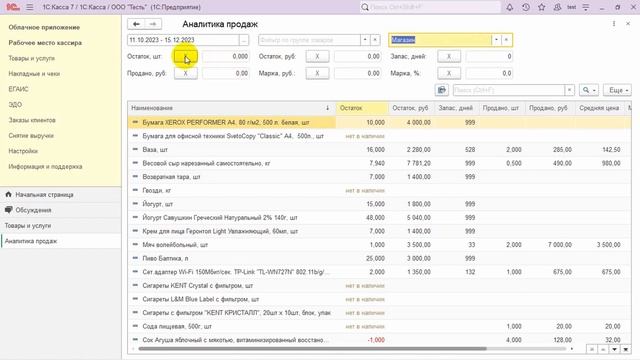Clear the table search field
The height and width of the screenshot is (360, 640).
(x=569, y=90)
